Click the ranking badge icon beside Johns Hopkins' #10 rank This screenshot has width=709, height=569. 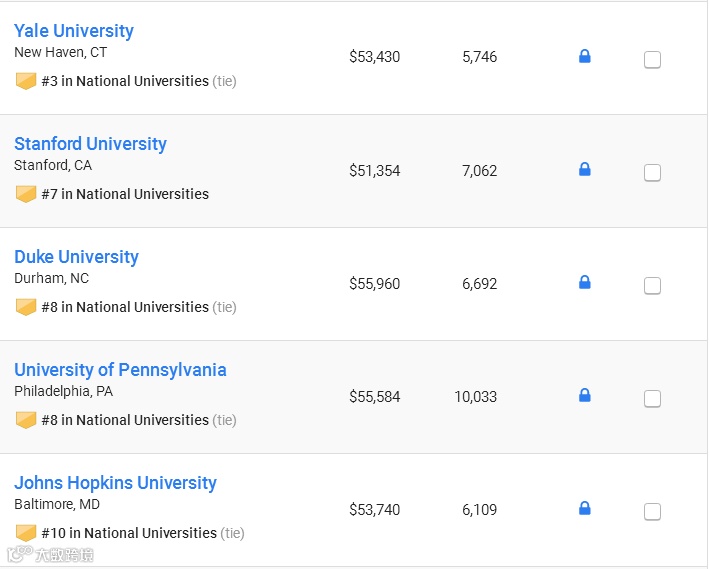(26, 533)
